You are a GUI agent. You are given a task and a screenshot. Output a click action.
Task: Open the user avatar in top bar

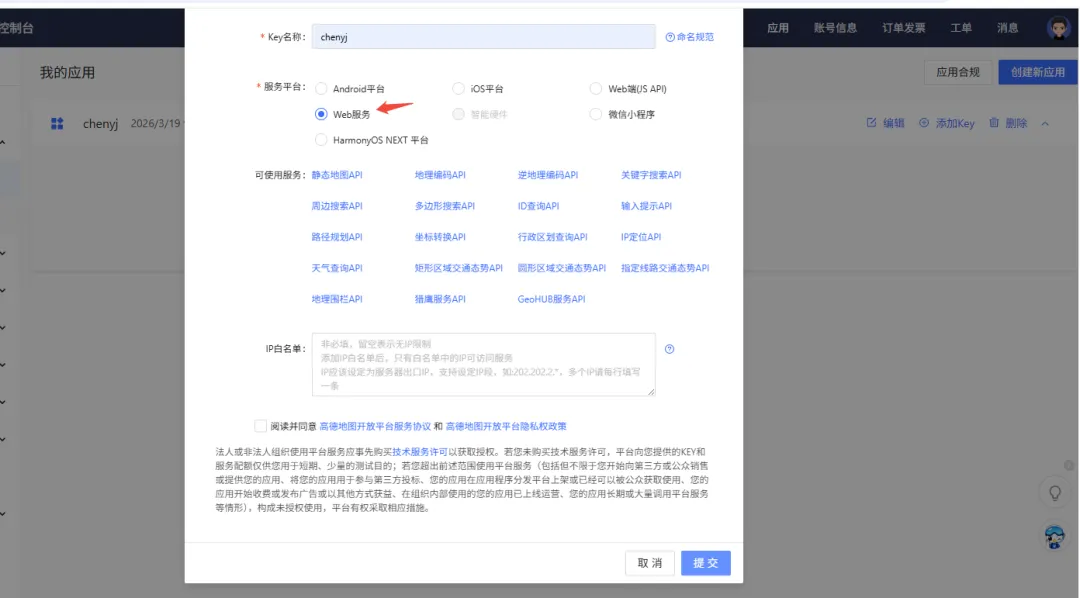pos(1058,28)
